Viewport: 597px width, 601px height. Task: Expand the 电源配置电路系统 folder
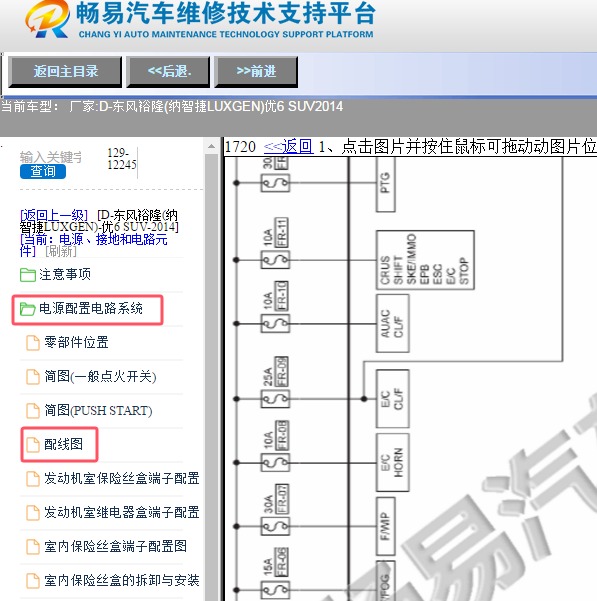tap(91, 309)
